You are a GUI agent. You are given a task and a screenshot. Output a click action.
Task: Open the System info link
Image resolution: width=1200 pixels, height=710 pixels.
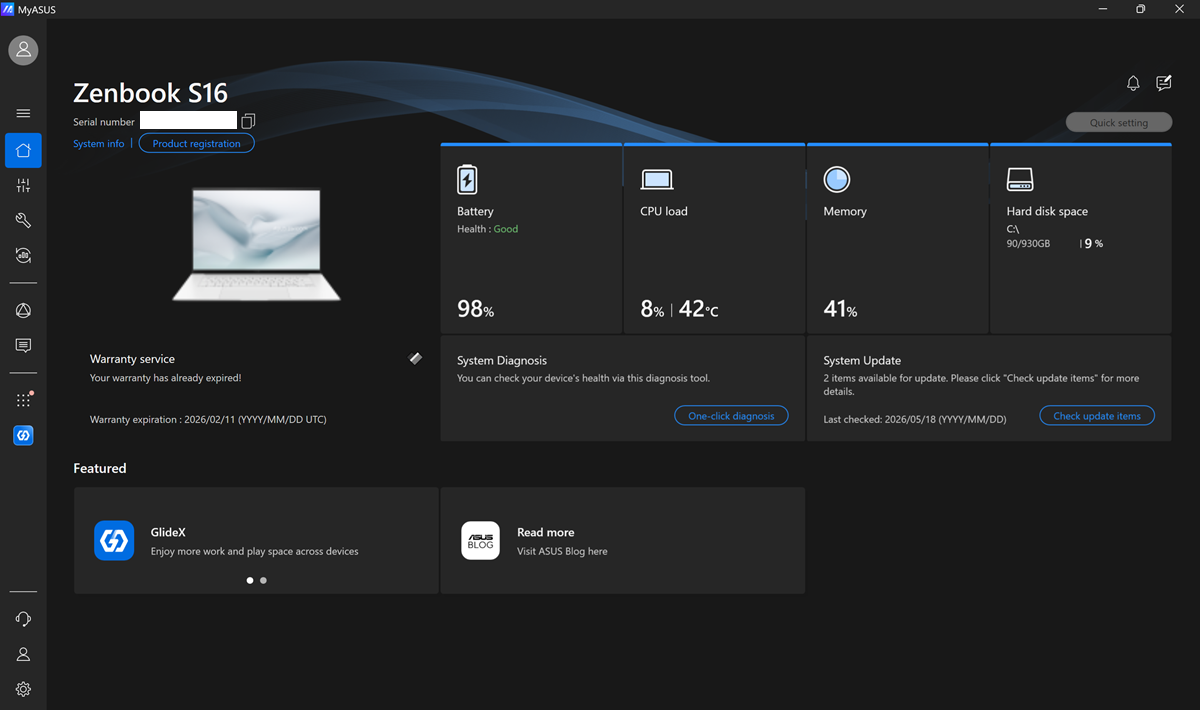pos(99,144)
